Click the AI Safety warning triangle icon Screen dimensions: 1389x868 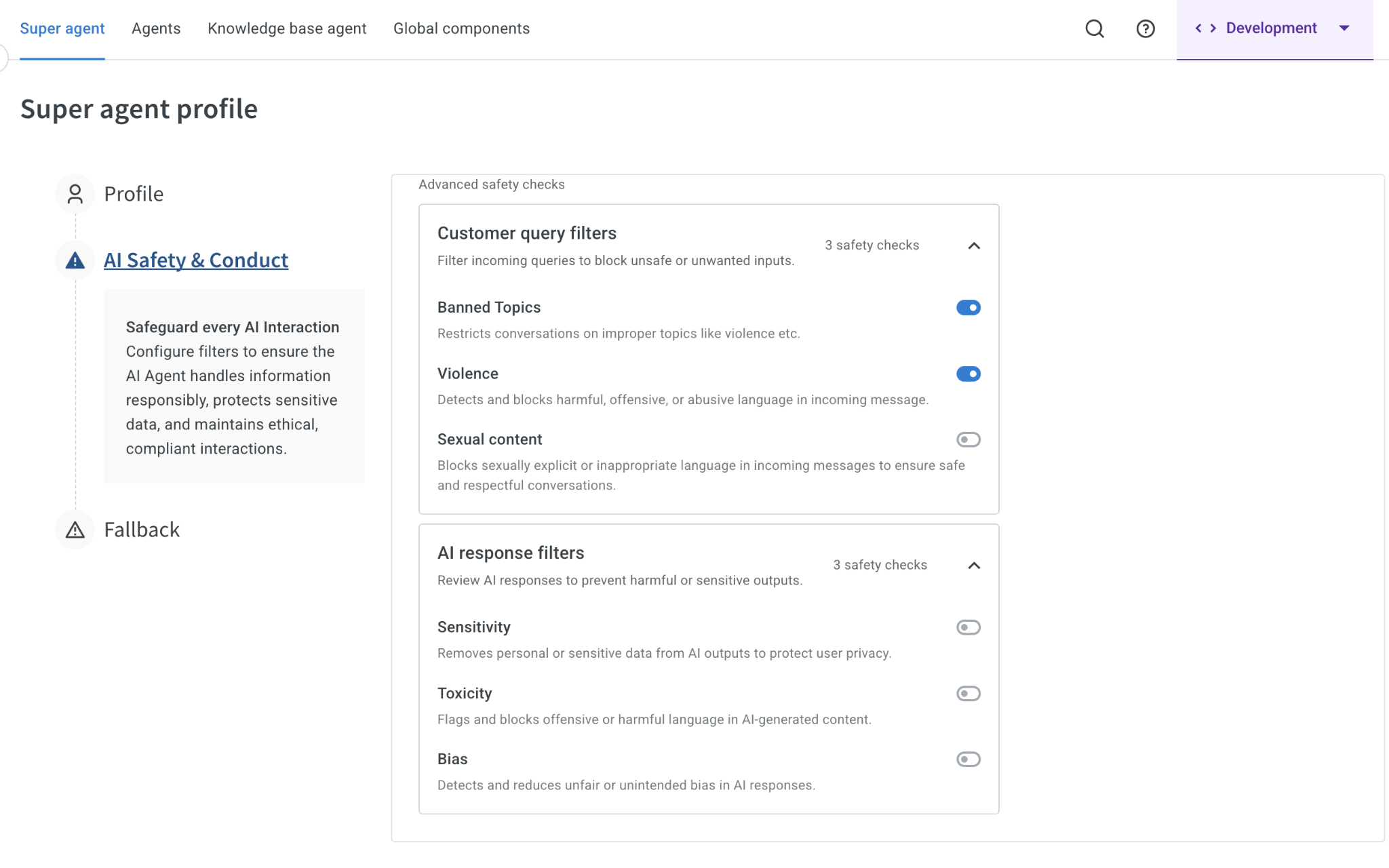pyautogui.click(x=75, y=260)
